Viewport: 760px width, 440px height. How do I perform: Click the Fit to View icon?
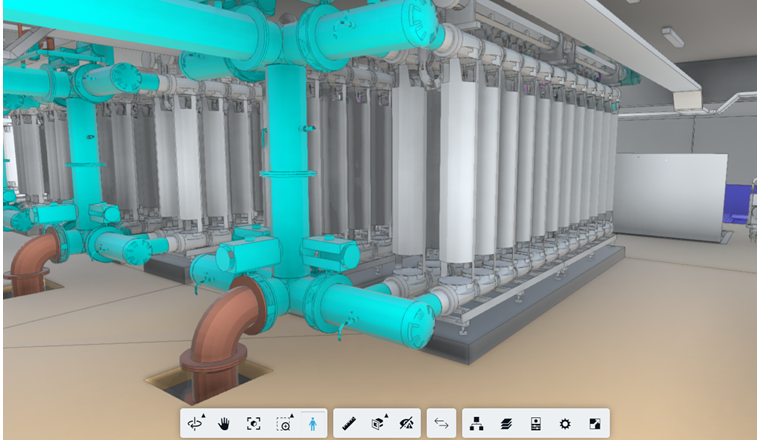253,424
